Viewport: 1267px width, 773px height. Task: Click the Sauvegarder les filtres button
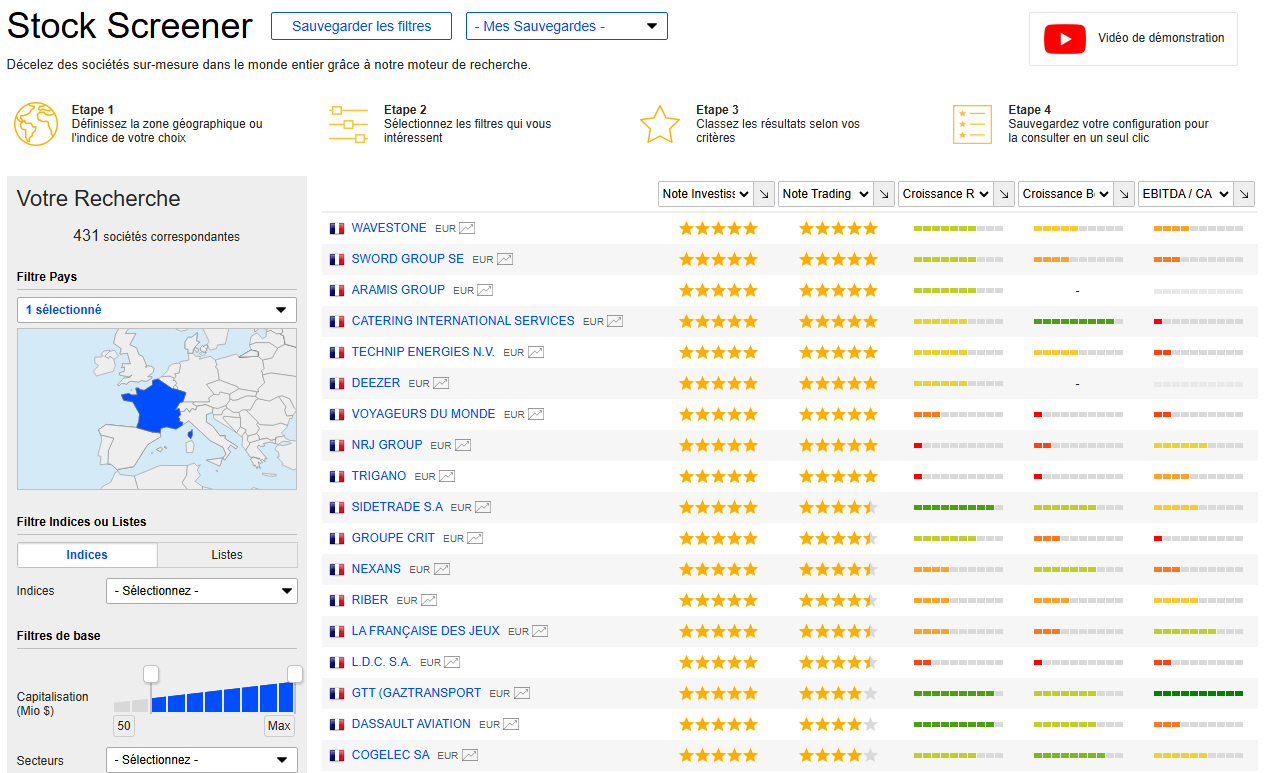point(361,26)
